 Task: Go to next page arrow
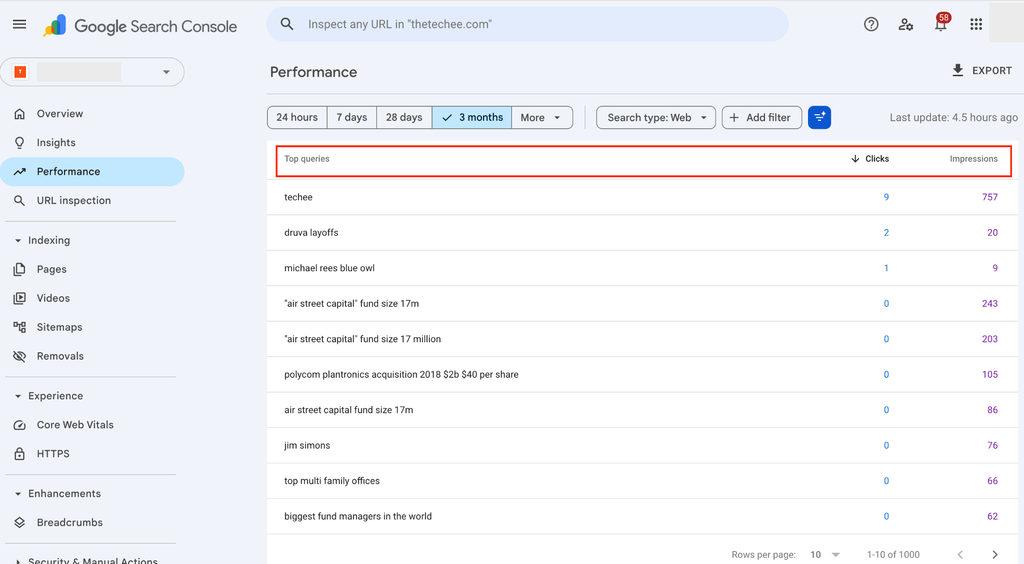tap(995, 554)
